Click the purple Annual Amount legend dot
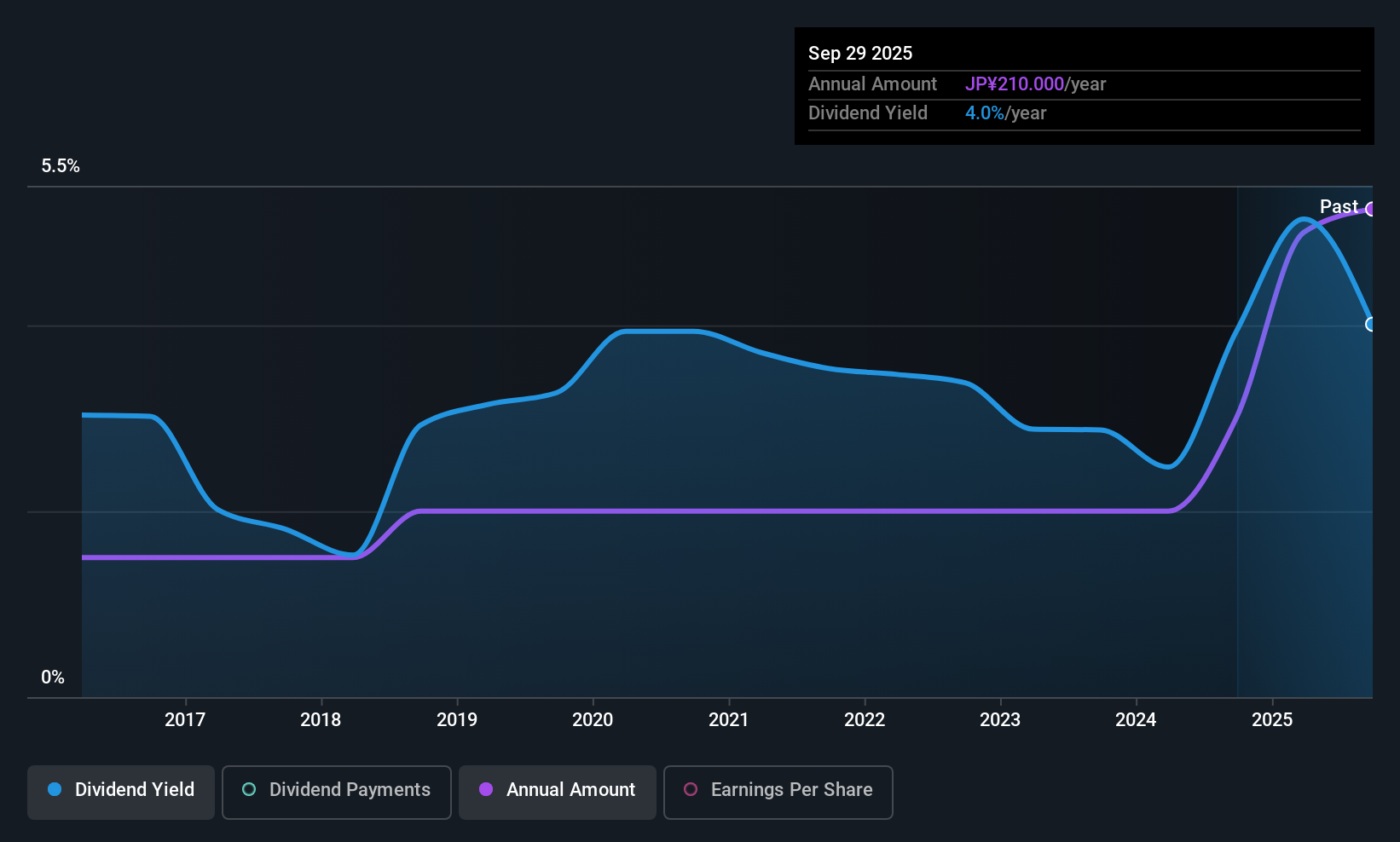1400x842 pixels. coord(485,790)
